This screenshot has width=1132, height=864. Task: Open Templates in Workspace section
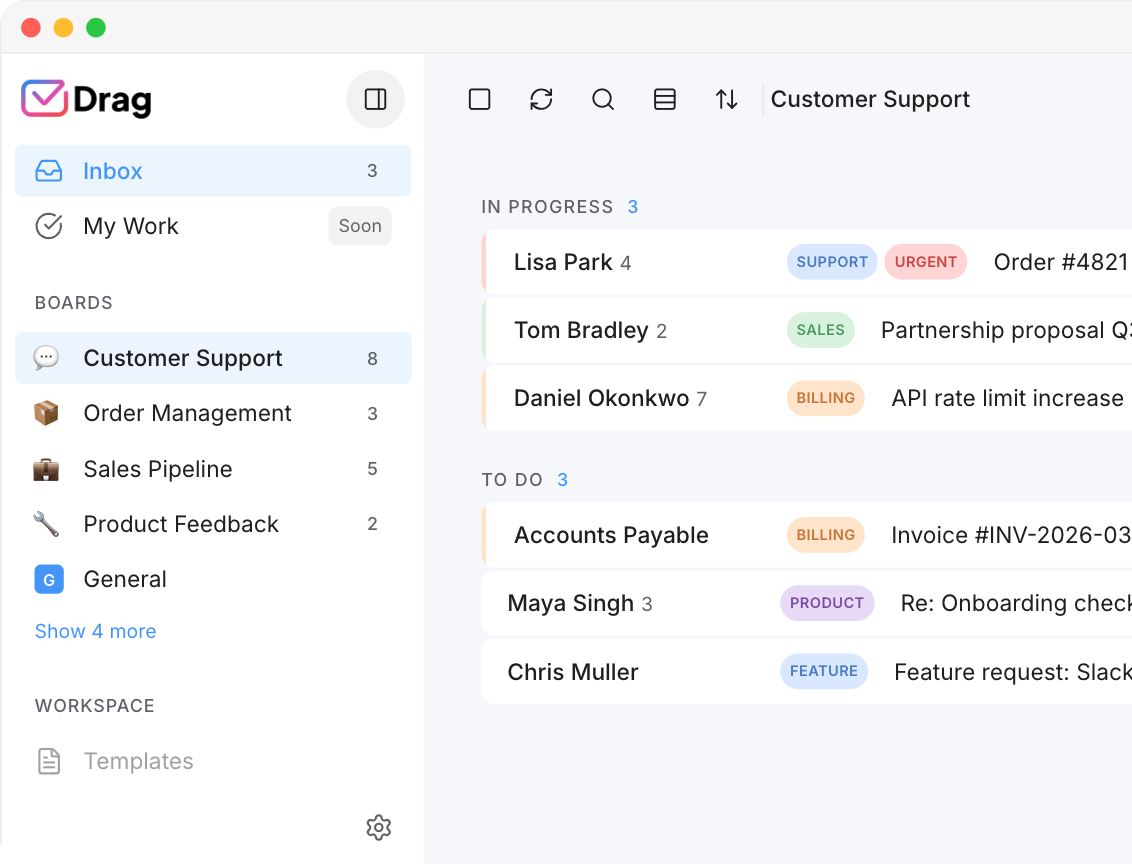213,761
